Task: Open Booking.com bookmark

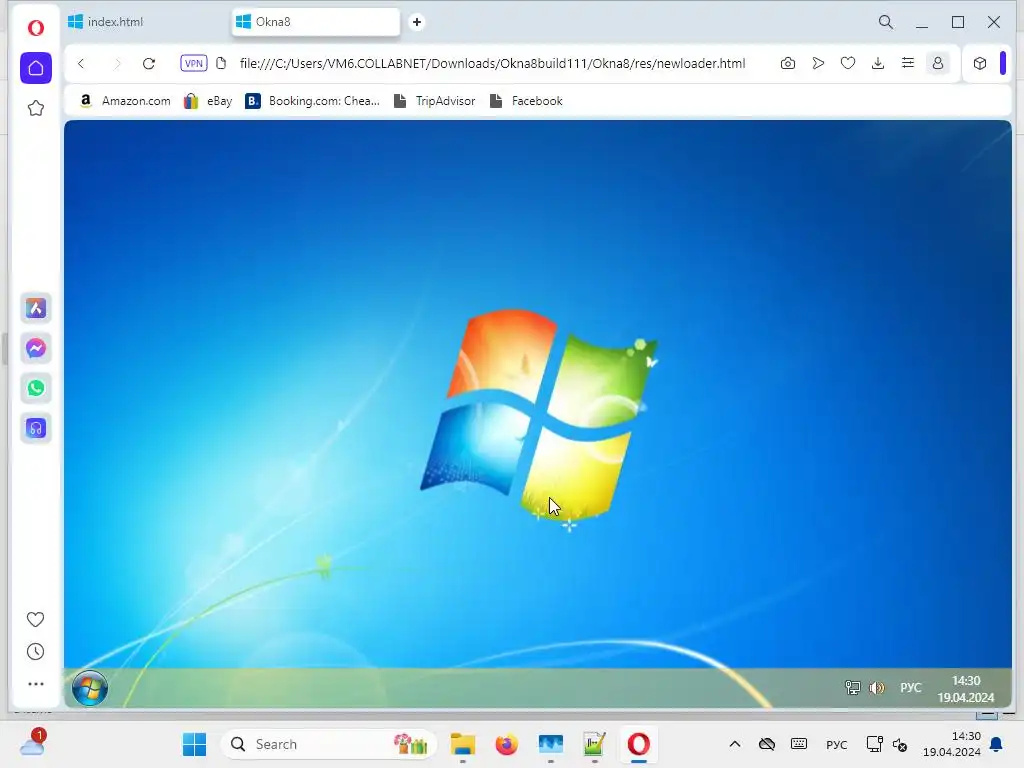Action: click(312, 101)
